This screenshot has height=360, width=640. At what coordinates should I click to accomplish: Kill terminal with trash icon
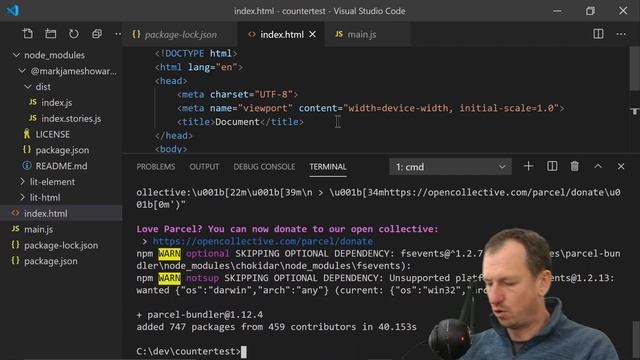pyautogui.click(x=575, y=167)
